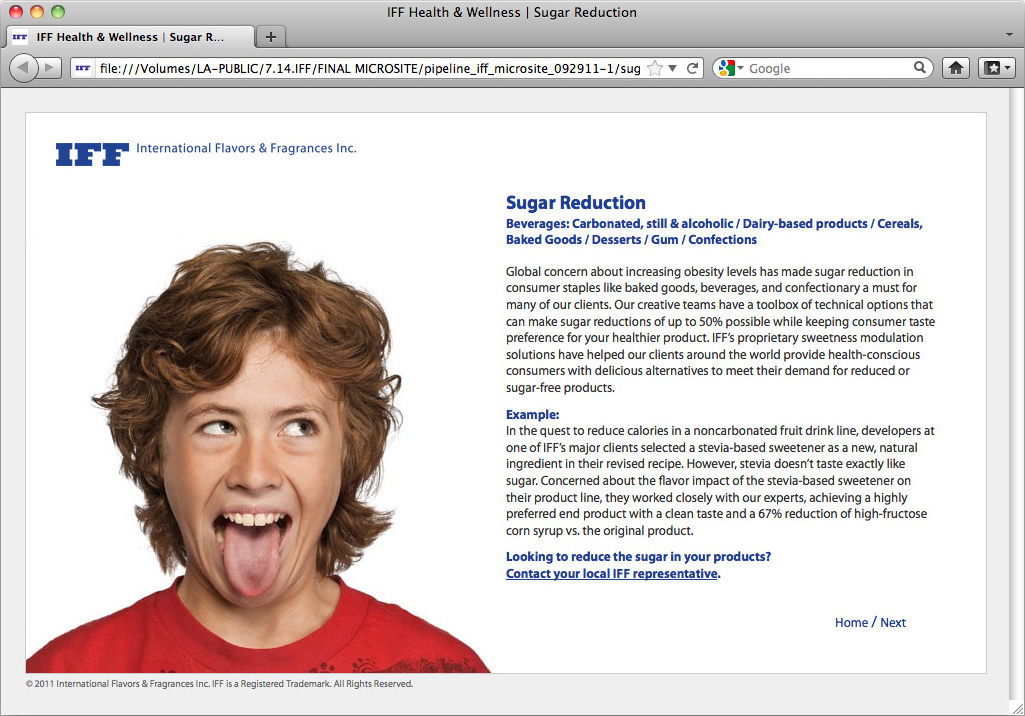
Task: Click the boy photo on the page
Action: tap(256, 458)
